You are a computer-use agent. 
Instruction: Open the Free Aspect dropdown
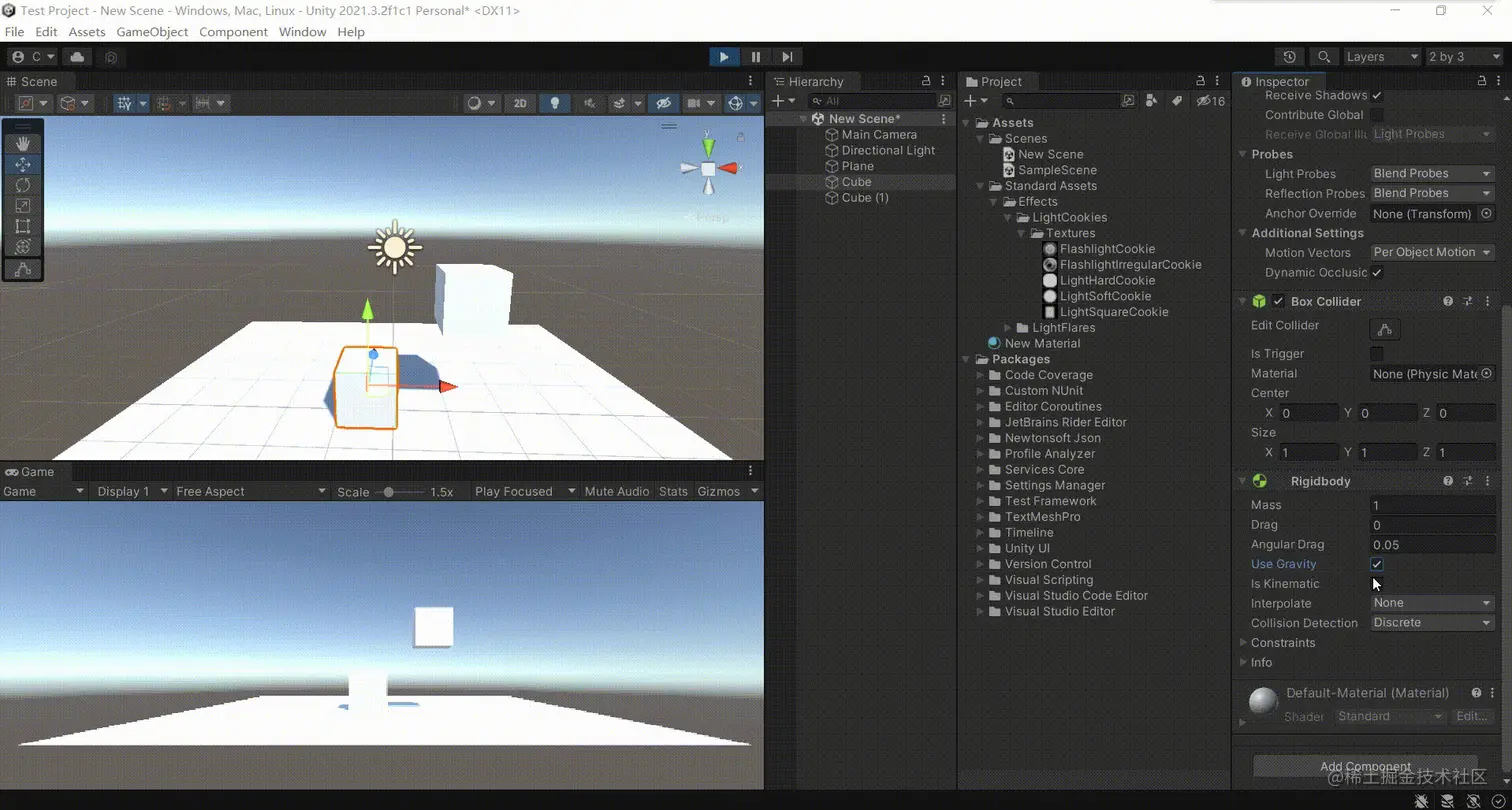[x=251, y=491]
